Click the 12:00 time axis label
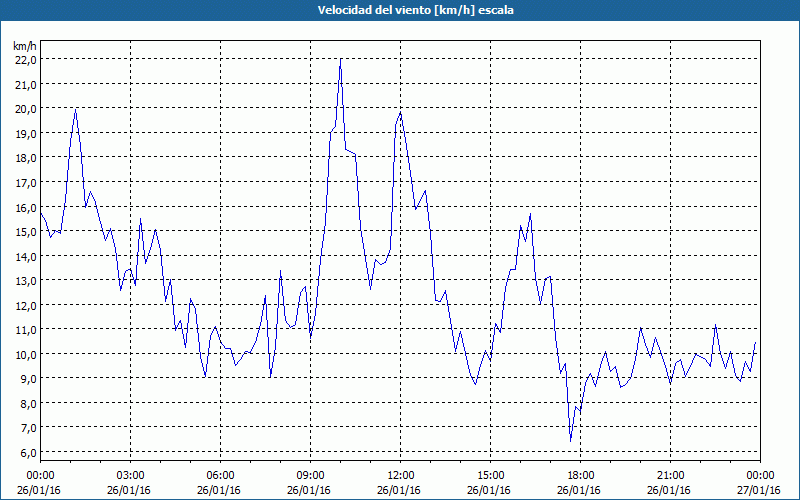This screenshot has height=500, width=800. (x=401, y=476)
